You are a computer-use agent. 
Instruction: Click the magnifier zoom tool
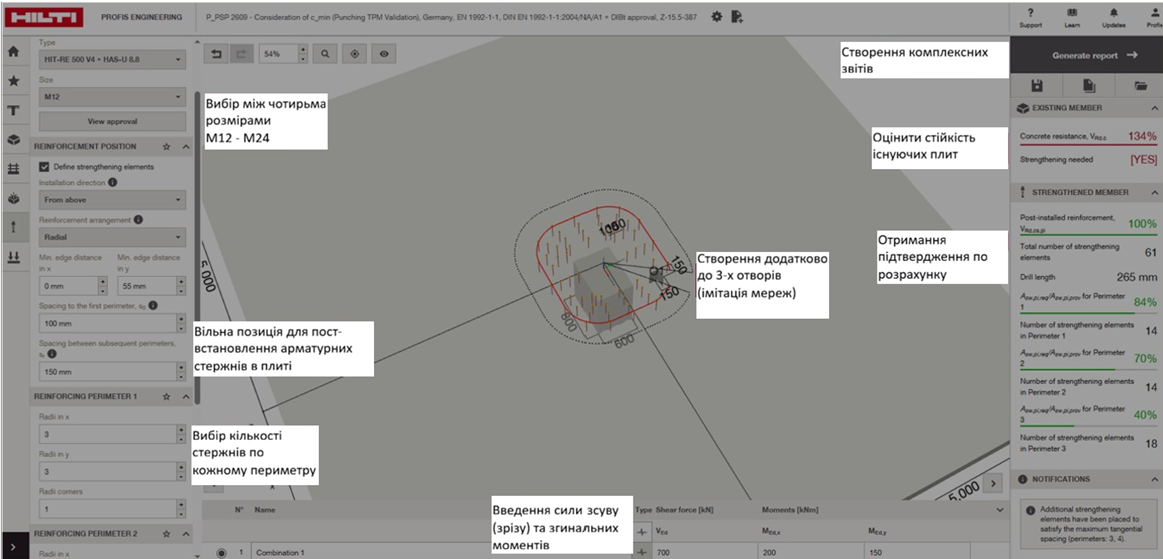pyautogui.click(x=325, y=53)
